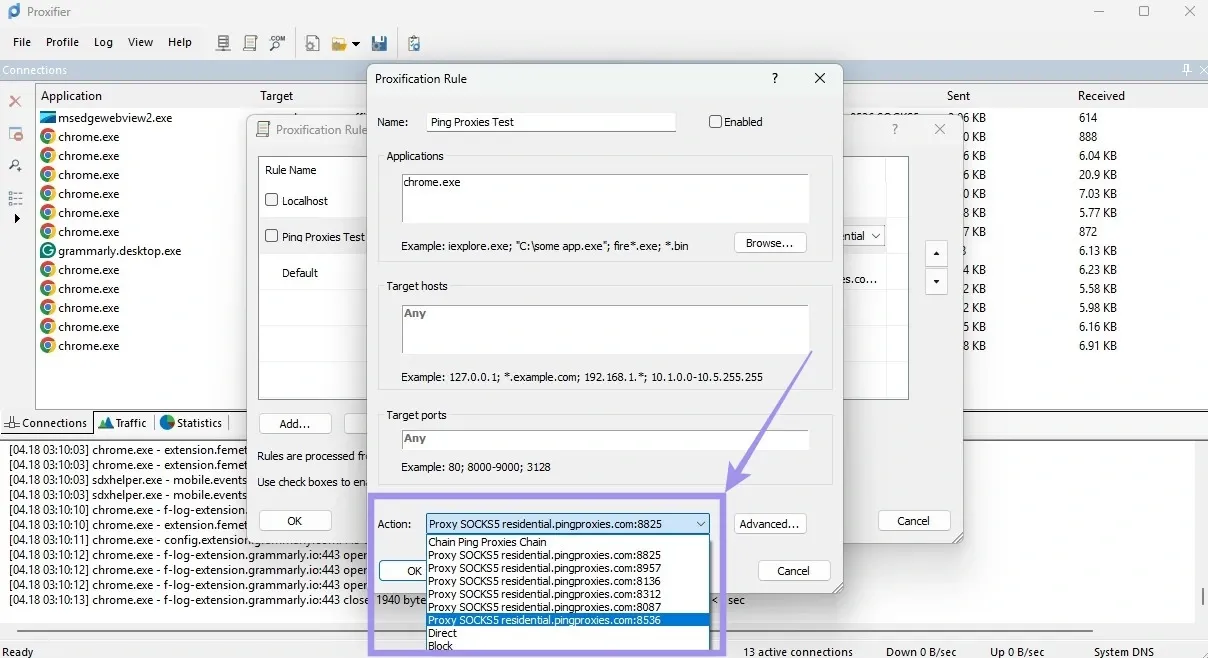Viewport: 1208px width, 658px height.
Task: Click the Name field with Ping Proxies Test
Action: pyautogui.click(x=551, y=122)
